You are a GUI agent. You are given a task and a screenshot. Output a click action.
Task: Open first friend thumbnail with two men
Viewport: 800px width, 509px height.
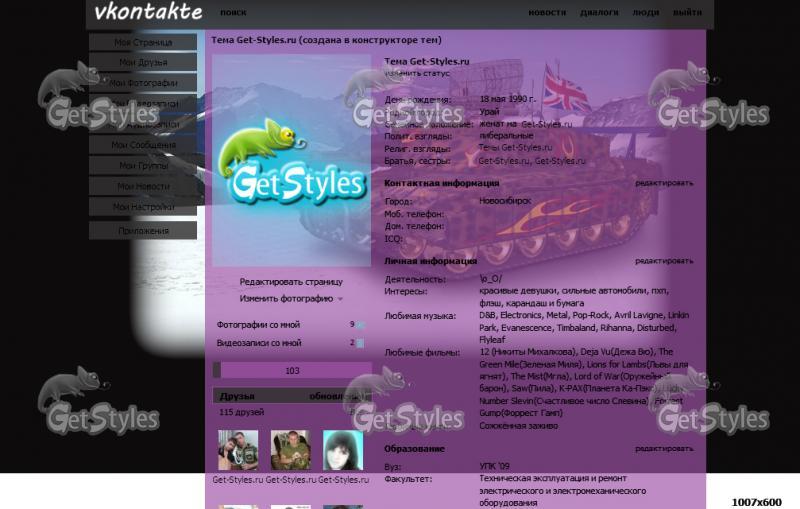(238, 450)
